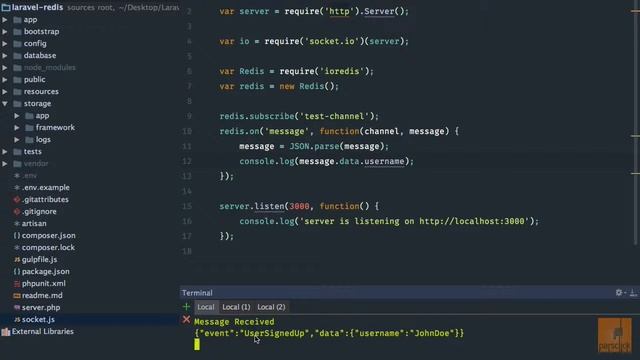
Task: Click the JSON.parse call in editor
Action: coord(314,147)
